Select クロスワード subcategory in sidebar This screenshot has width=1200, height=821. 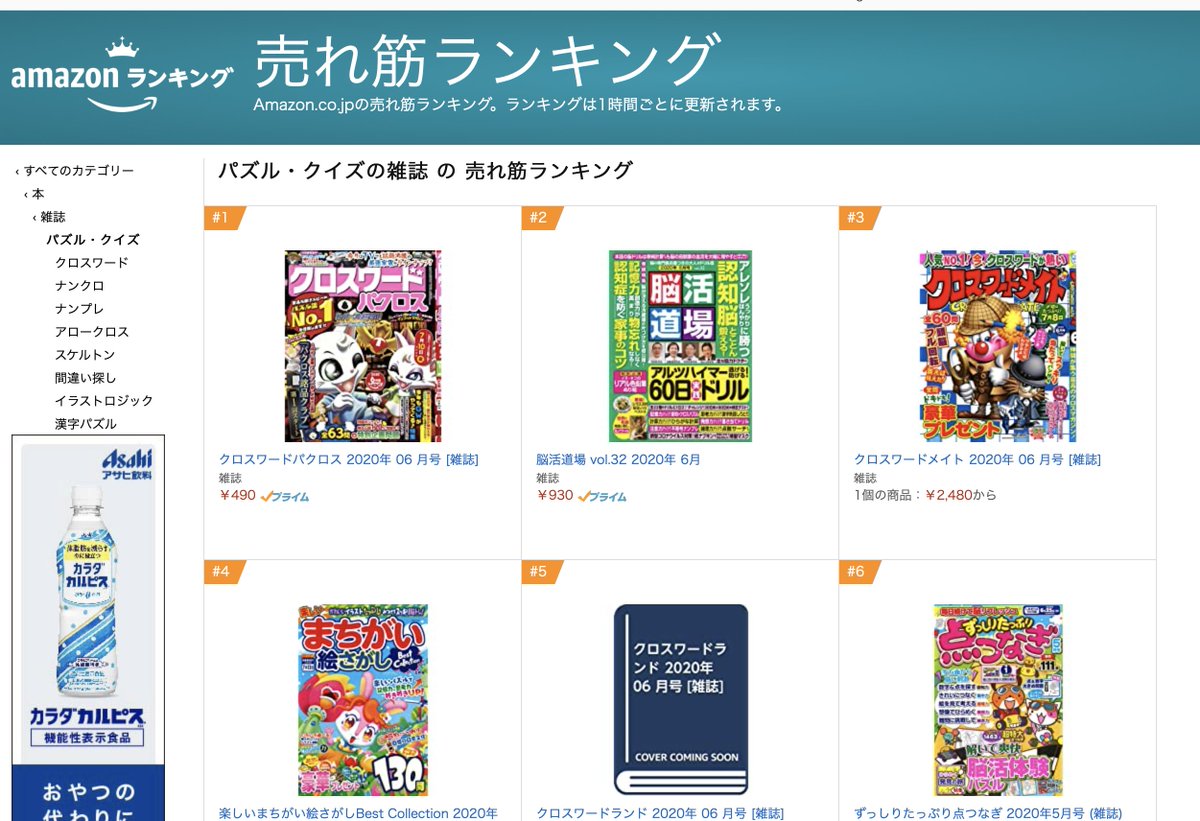[92, 263]
